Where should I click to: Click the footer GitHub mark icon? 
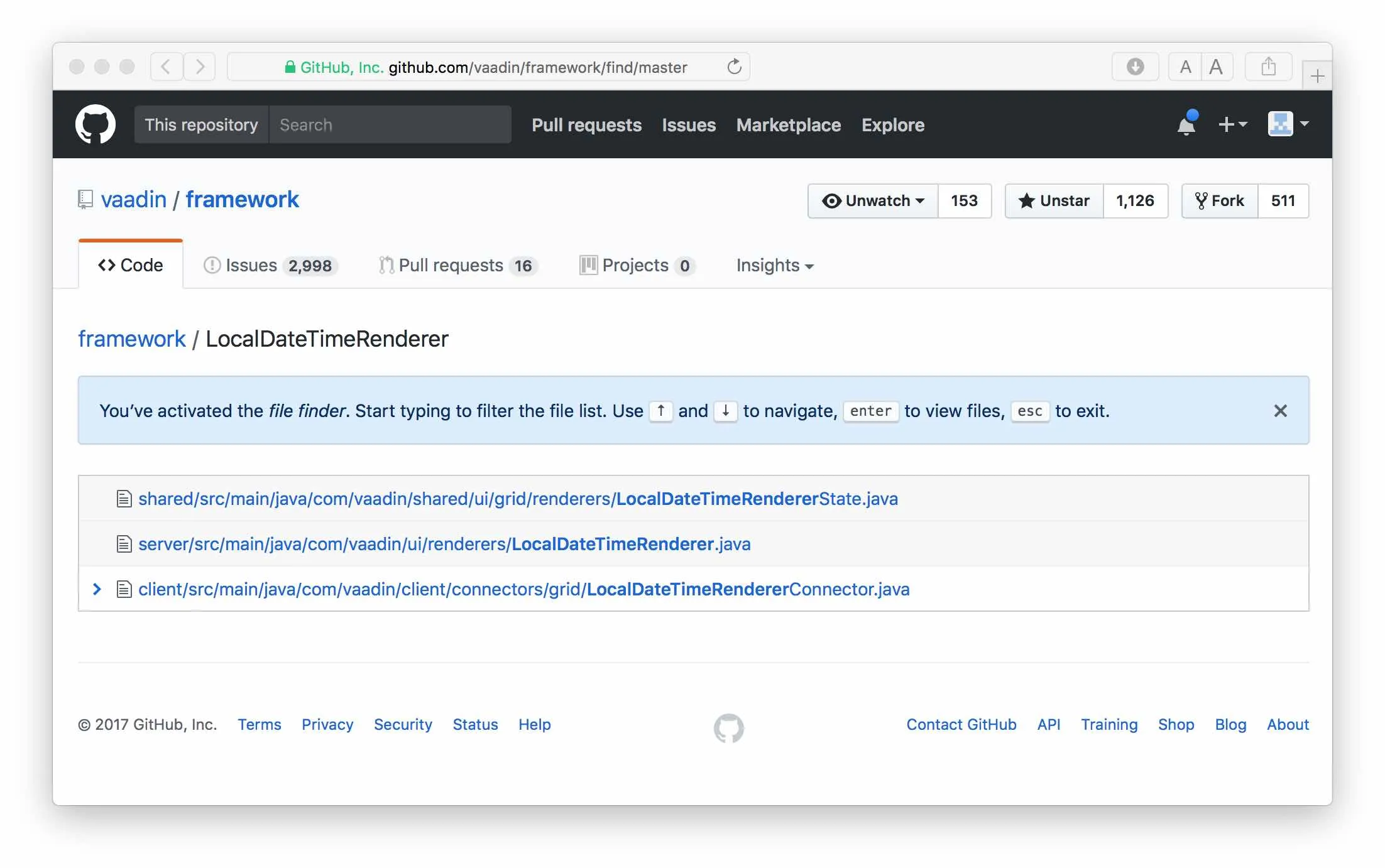pyautogui.click(x=728, y=728)
